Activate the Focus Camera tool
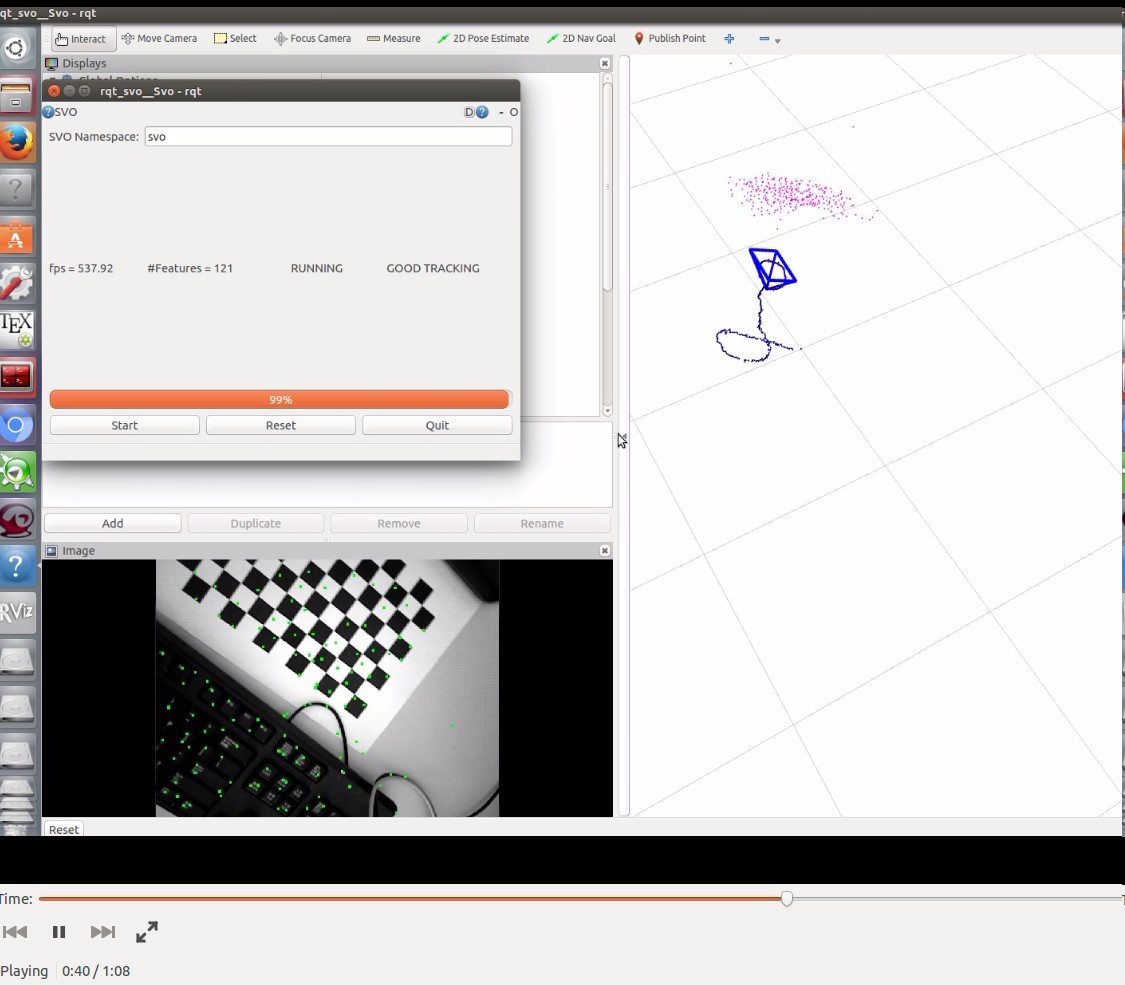 coord(312,39)
